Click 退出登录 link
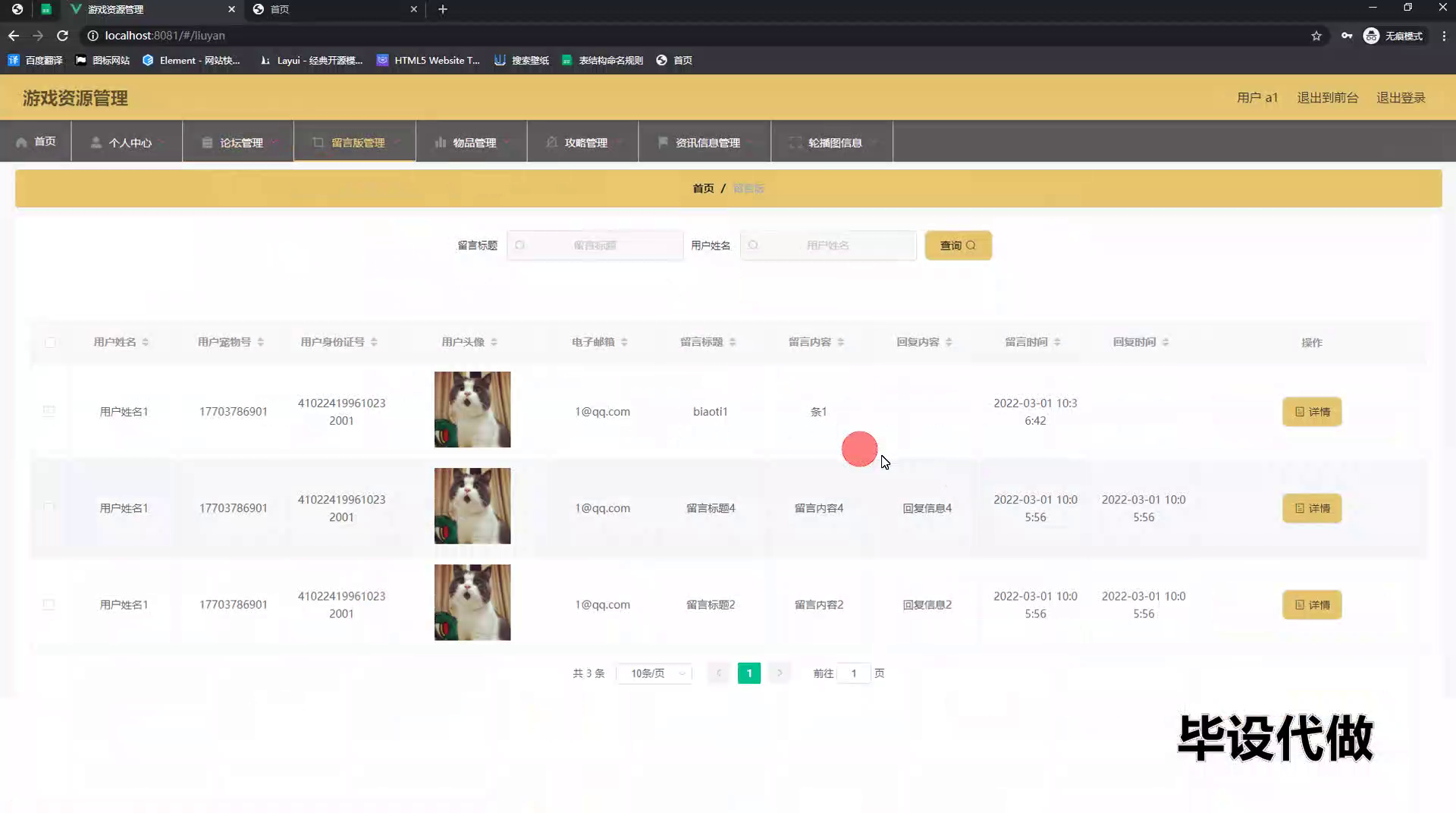Viewport: 1456px width, 813px height. pyautogui.click(x=1401, y=98)
